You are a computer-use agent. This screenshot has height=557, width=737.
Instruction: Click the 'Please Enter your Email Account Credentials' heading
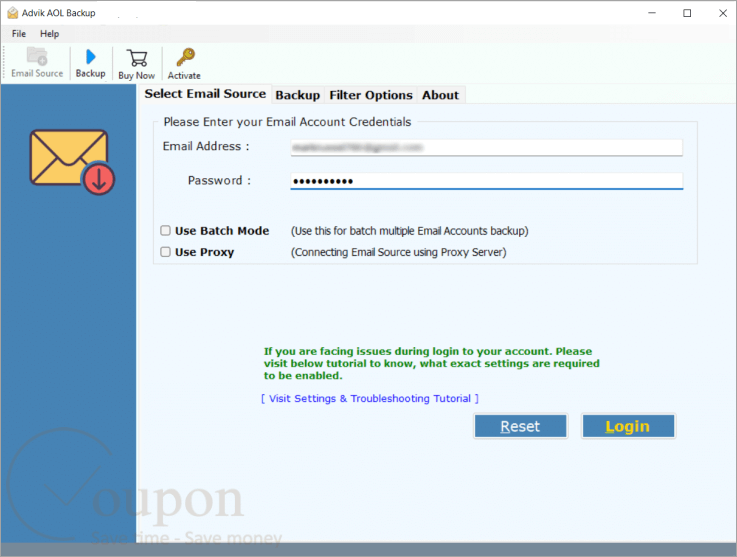pyautogui.click(x=287, y=122)
